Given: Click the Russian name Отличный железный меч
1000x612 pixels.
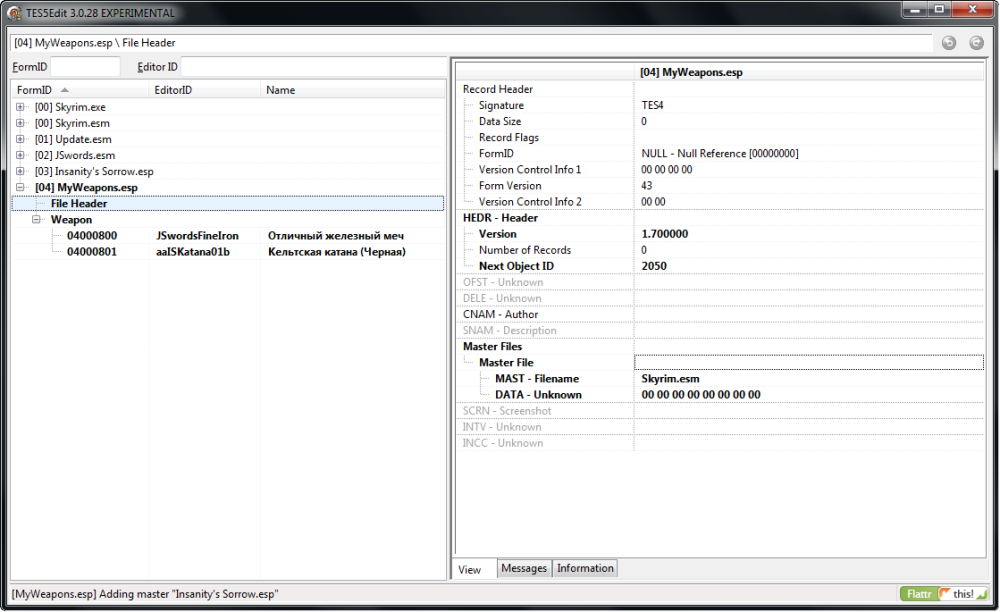Looking at the screenshot, I should [335, 235].
